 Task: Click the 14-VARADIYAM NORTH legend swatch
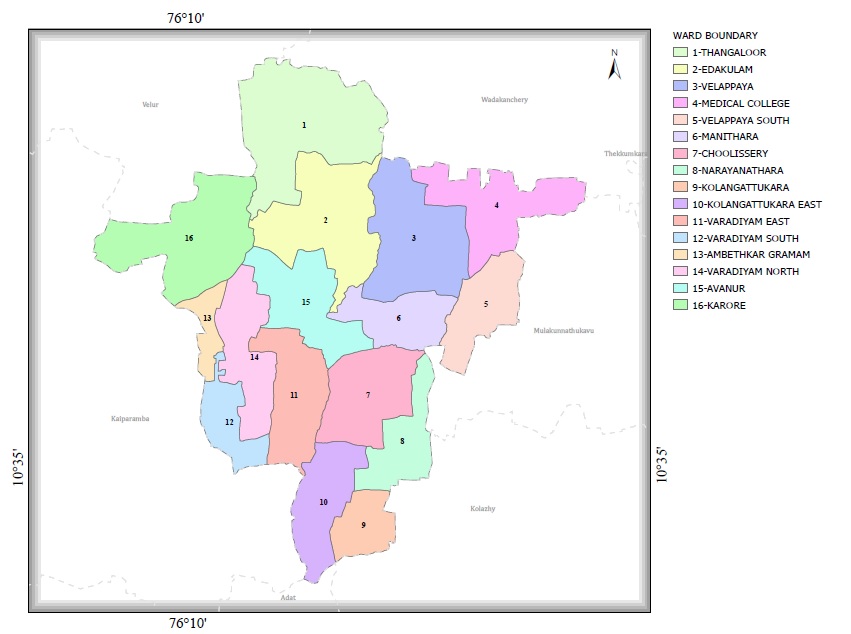coord(680,271)
